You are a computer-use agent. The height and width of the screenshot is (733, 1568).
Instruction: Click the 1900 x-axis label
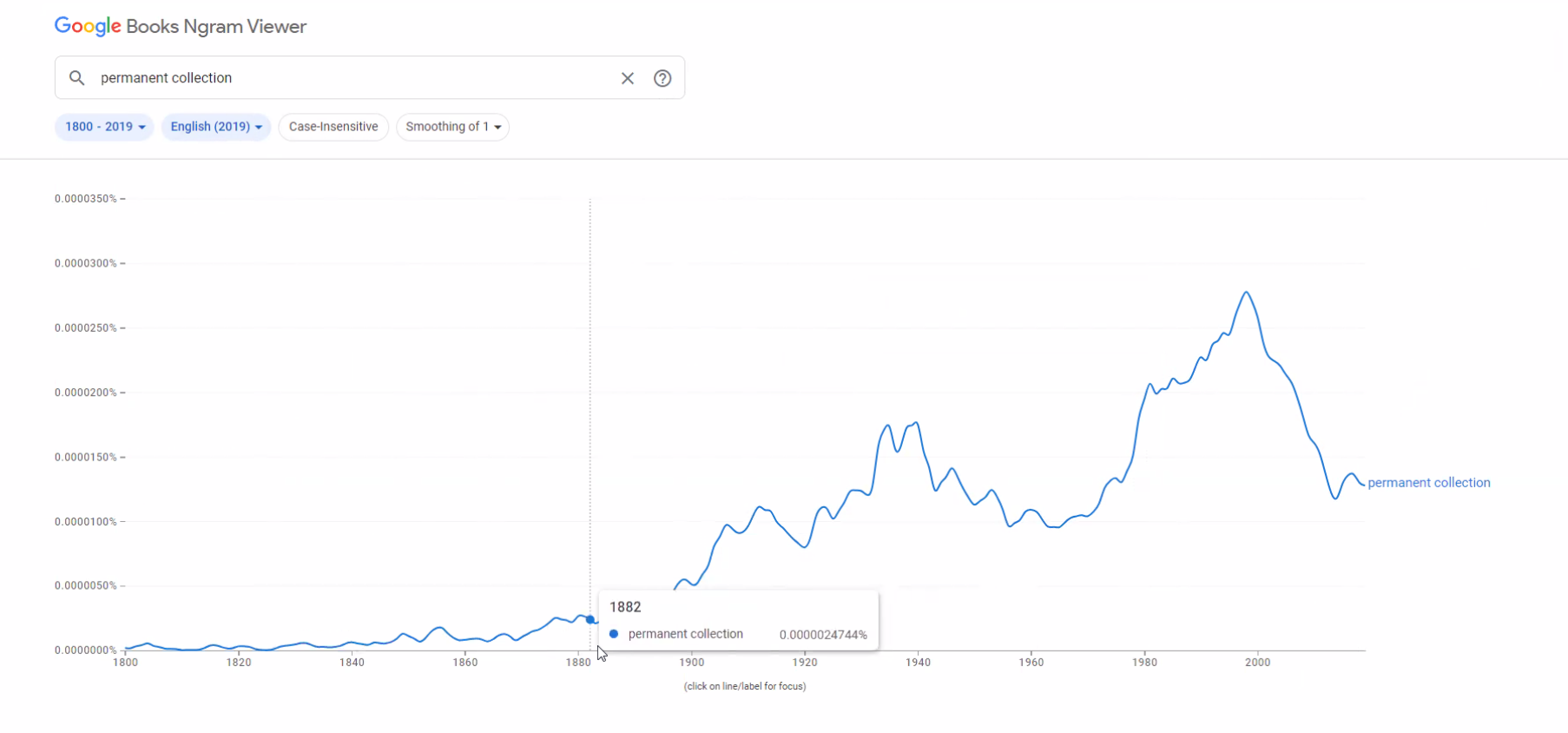point(691,663)
